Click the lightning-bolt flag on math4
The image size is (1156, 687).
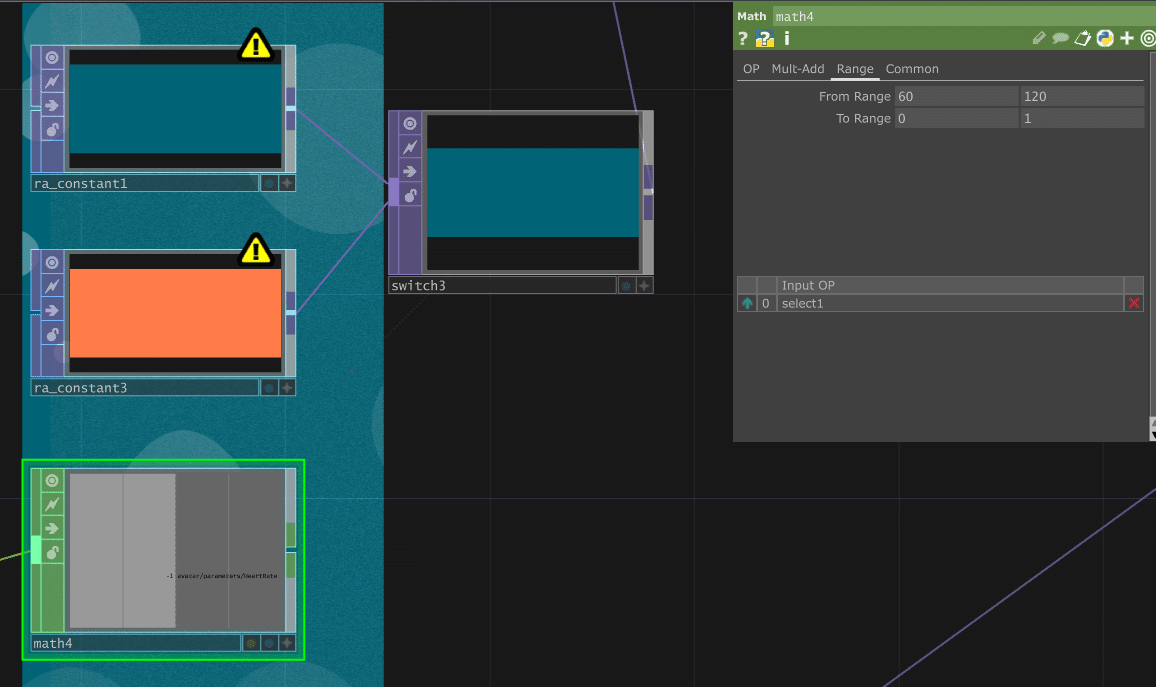(x=52, y=504)
